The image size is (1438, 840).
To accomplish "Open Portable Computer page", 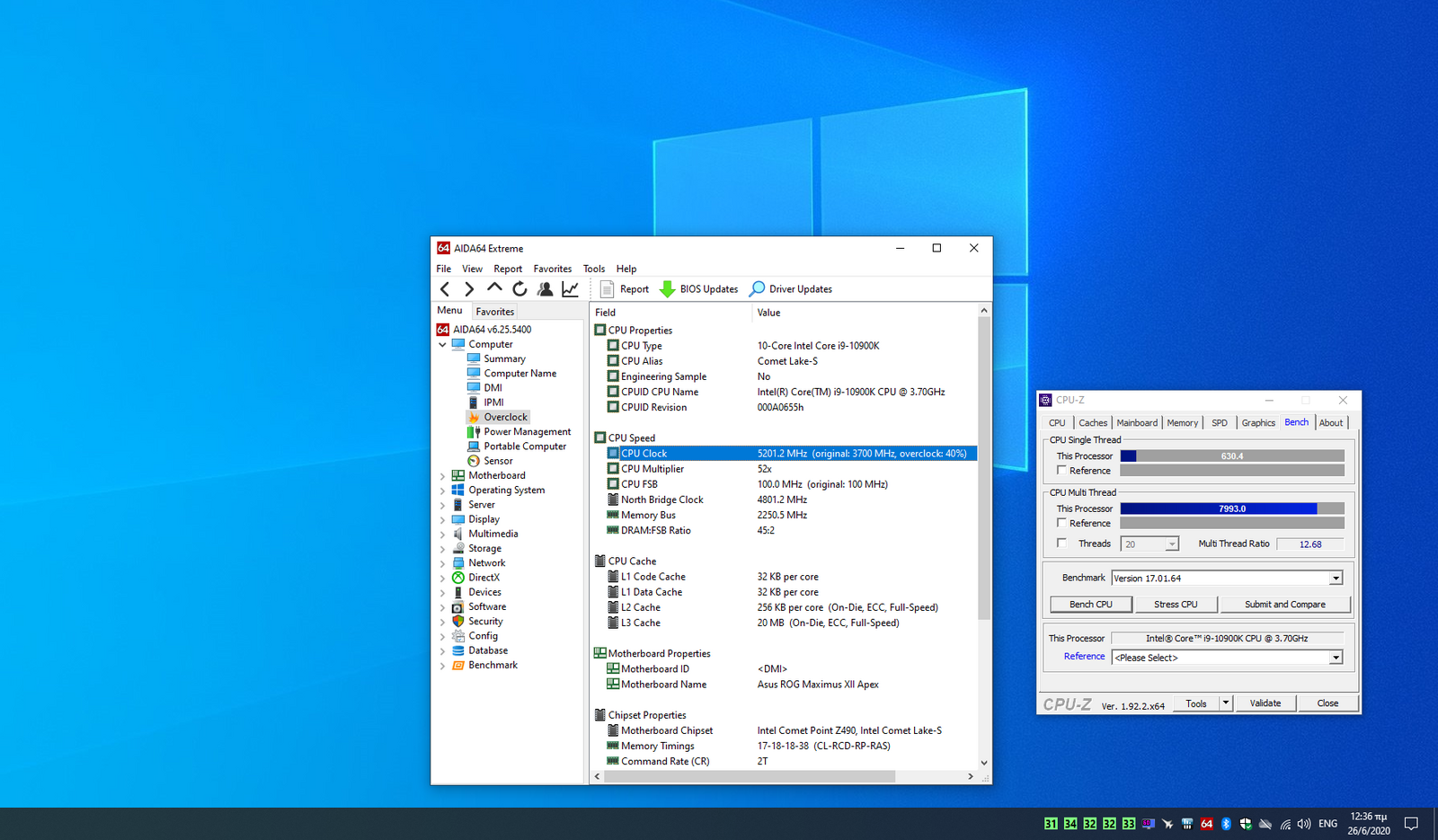I will tap(525, 446).
